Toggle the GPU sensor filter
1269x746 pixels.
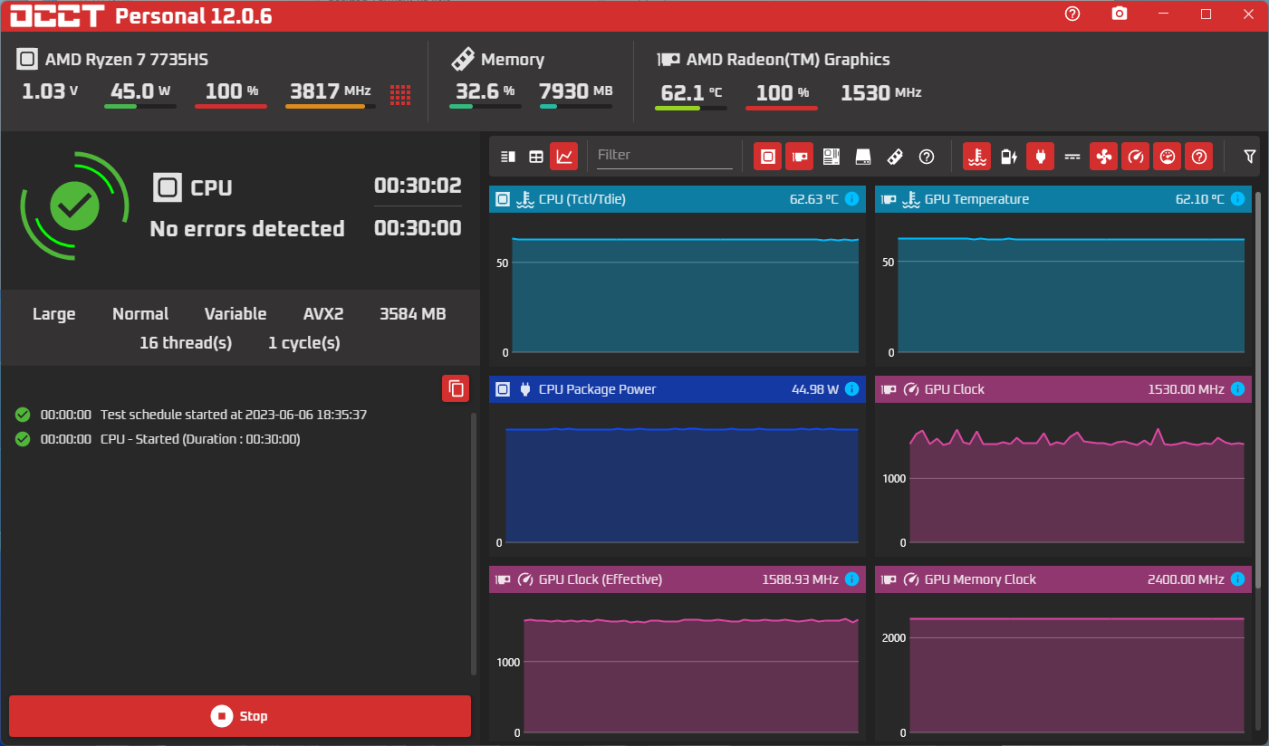[799, 156]
